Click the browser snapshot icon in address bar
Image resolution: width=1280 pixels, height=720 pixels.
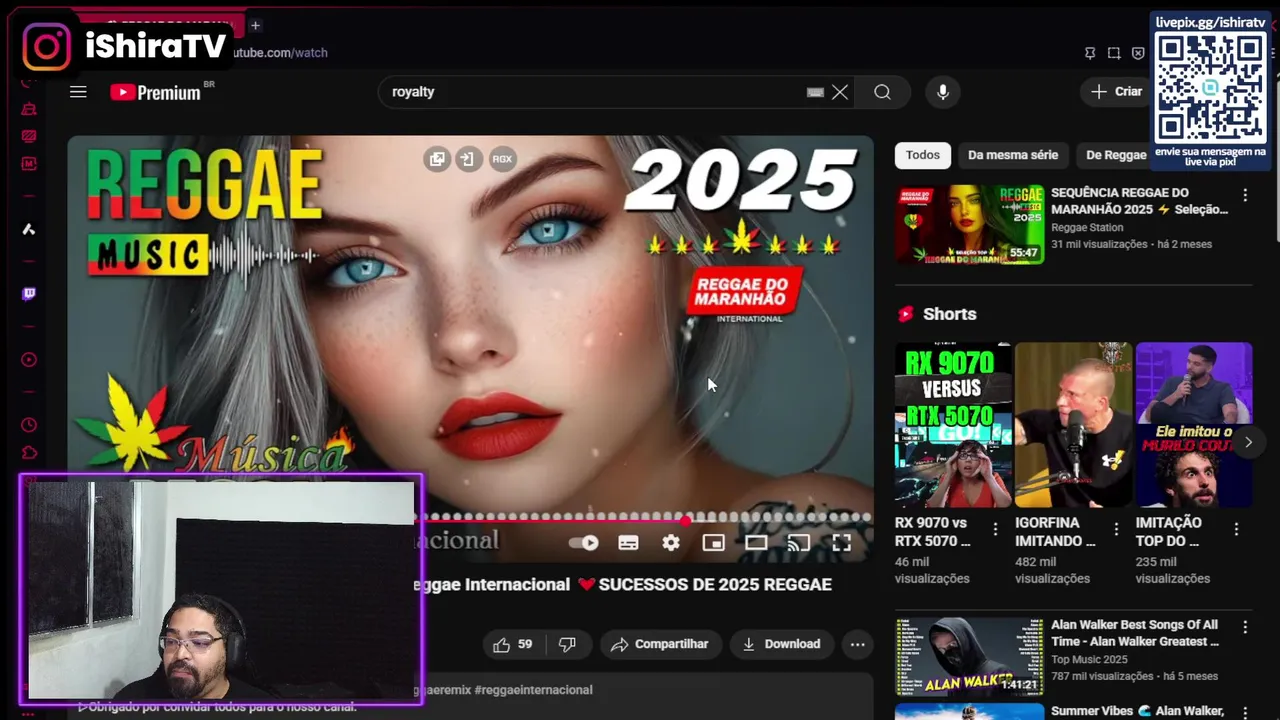[1114, 53]
